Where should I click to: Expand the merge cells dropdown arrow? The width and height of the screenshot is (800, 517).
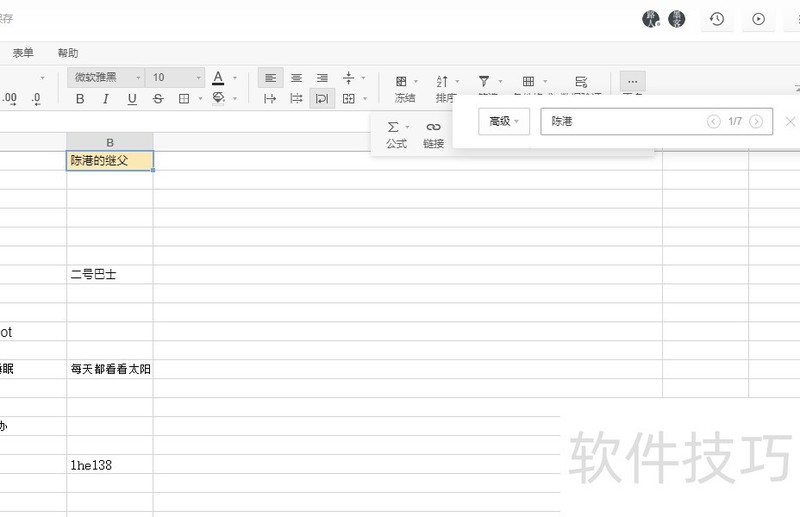tap(365, 99)
